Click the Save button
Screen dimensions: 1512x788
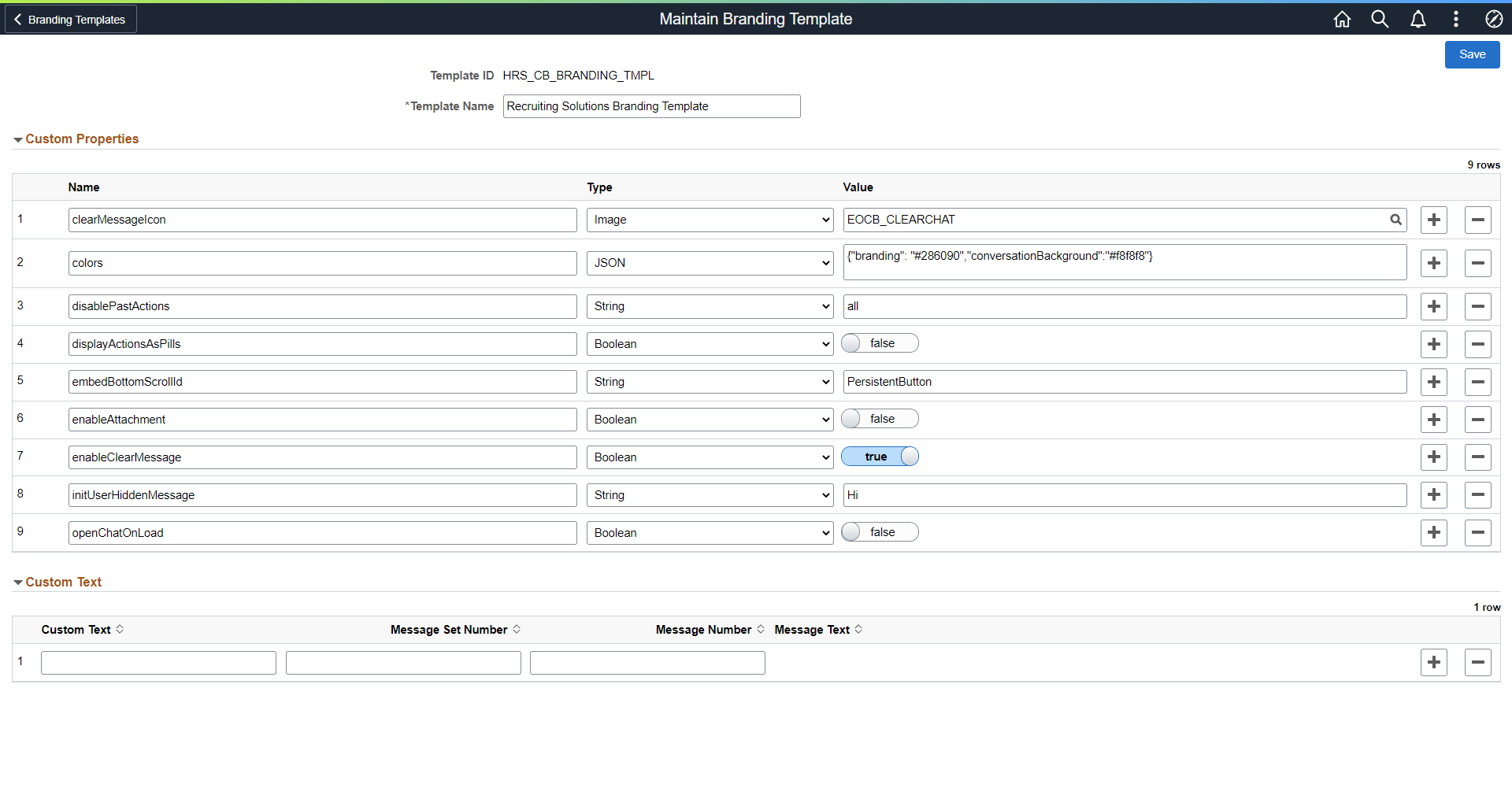click(x=1472, y=54)
